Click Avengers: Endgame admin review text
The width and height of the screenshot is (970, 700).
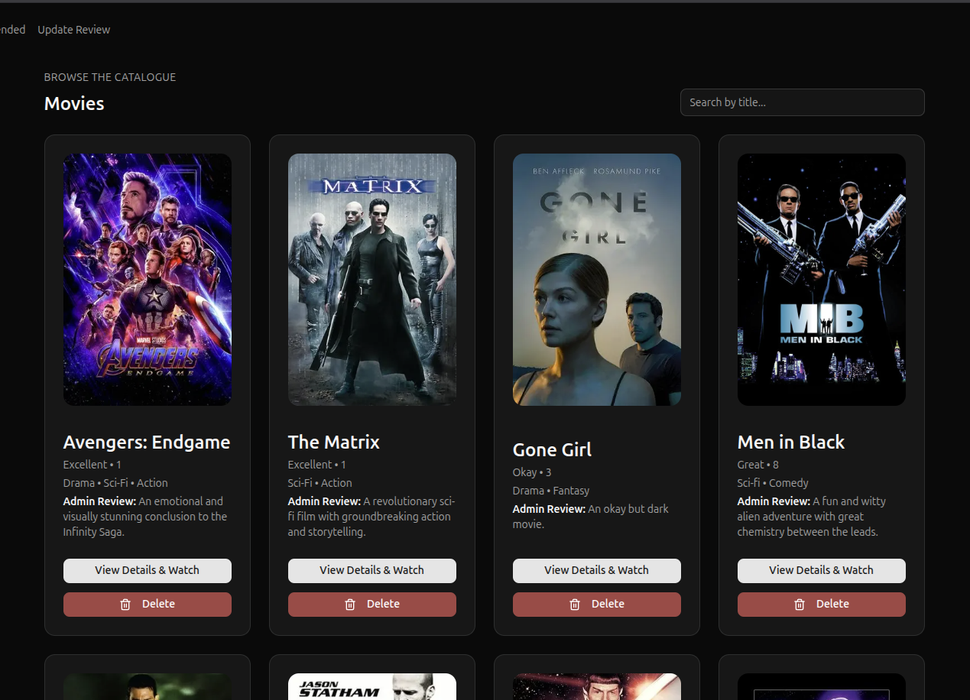pyautogui.click(x=145, y=516)
